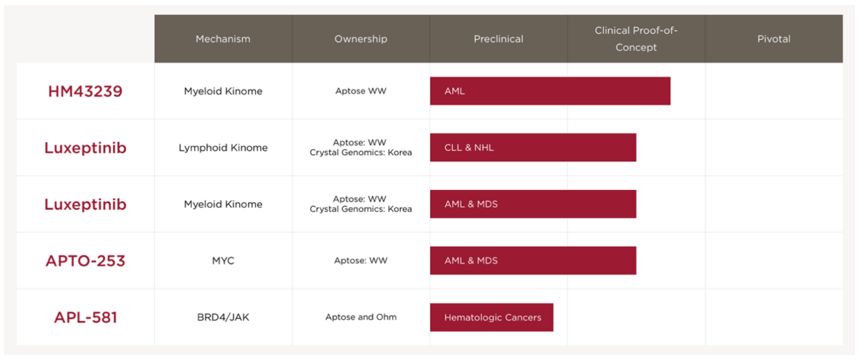Click the Lymphoid Kinome mechanism cell
Viewport: 864px width, 361px height.
pos(223,148)
